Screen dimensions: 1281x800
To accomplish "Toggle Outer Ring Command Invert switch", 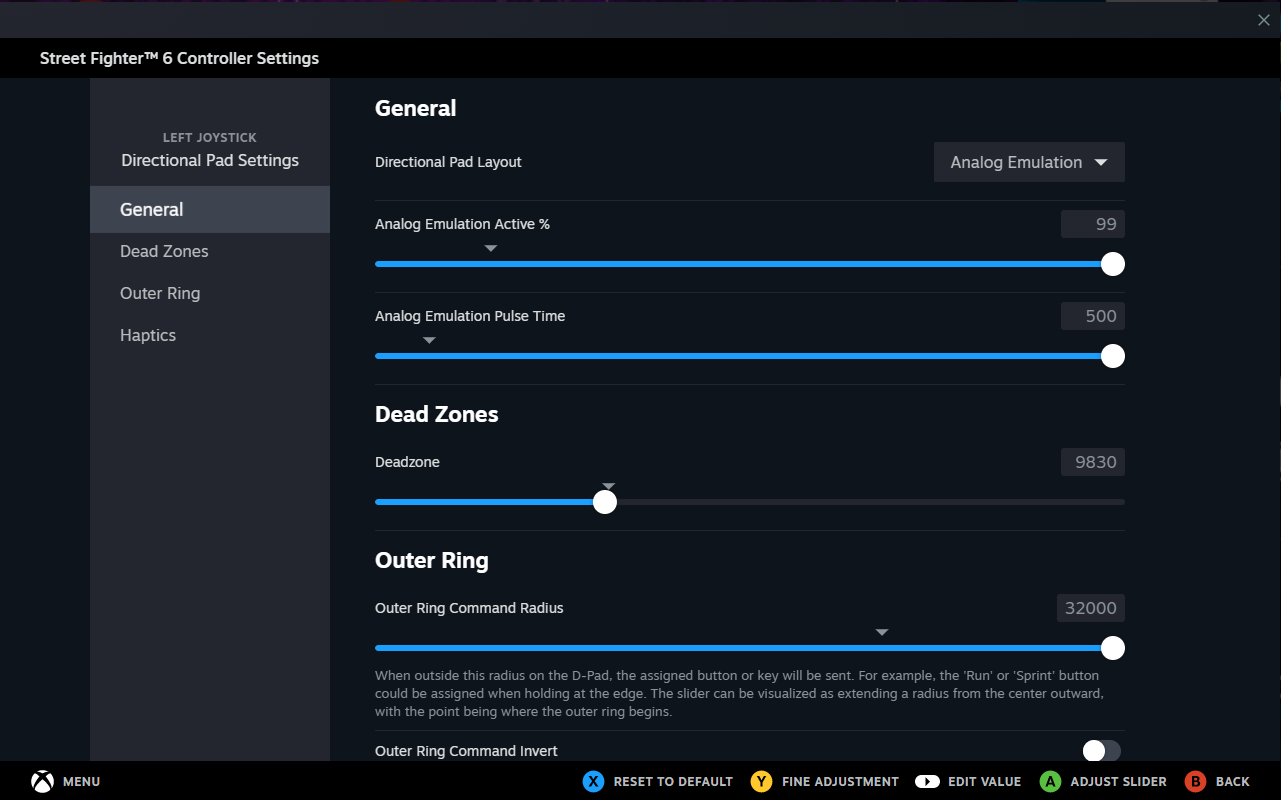I will (x=1102, y=750).
